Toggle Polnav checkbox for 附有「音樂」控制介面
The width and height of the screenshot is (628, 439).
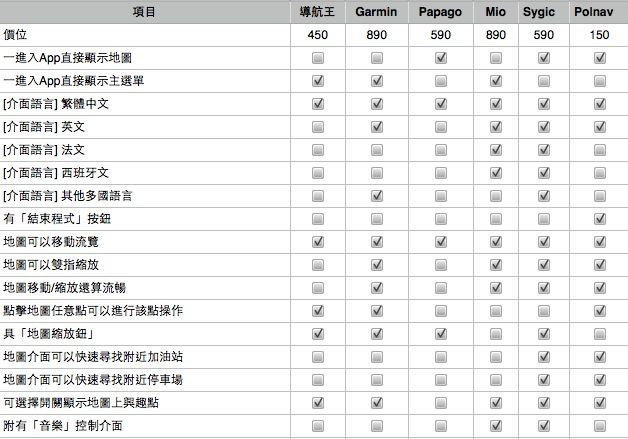[x=600, y=426]
